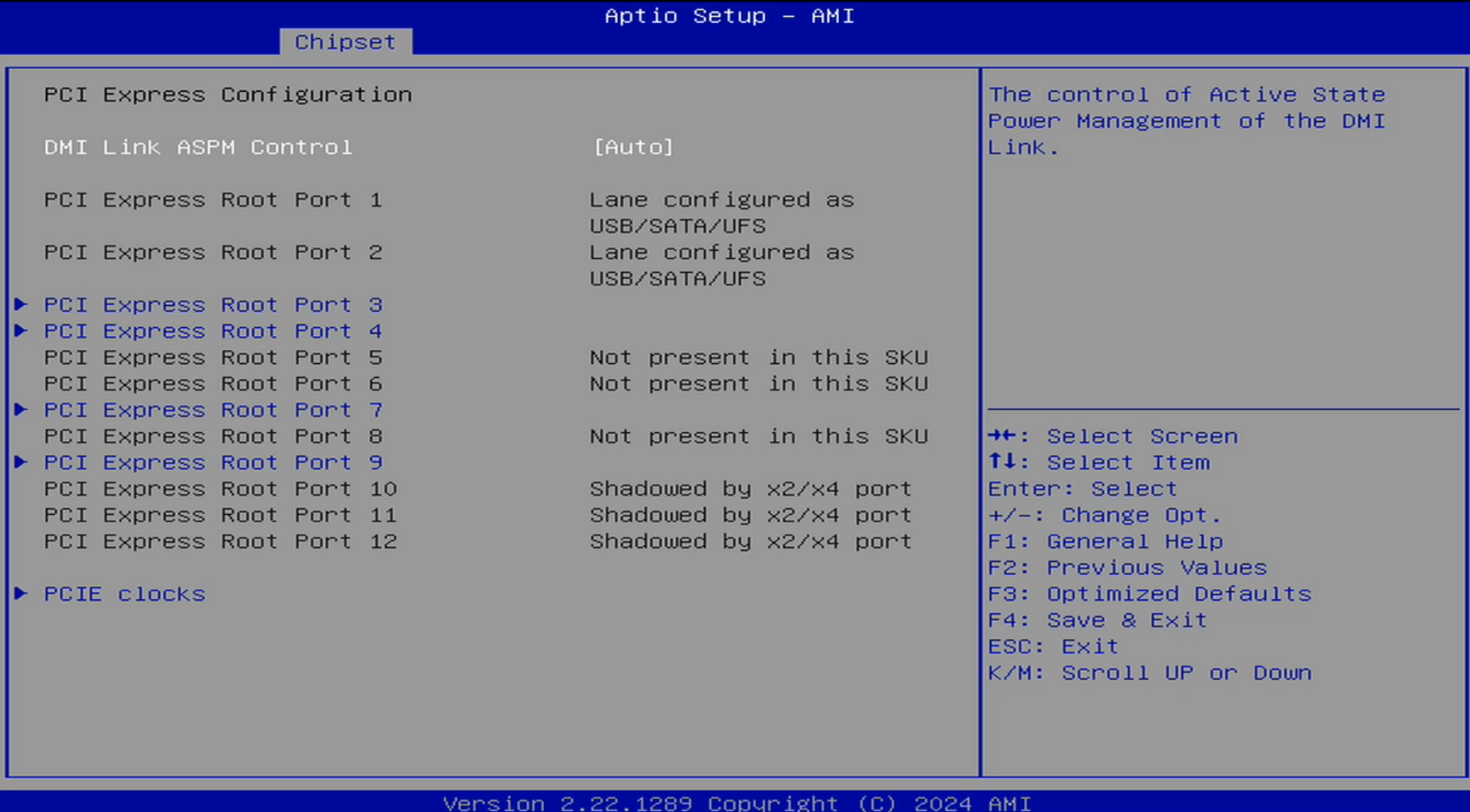
Task: Change the DMI Link ASPM Control [Auto] value
Action: (633, 147)
